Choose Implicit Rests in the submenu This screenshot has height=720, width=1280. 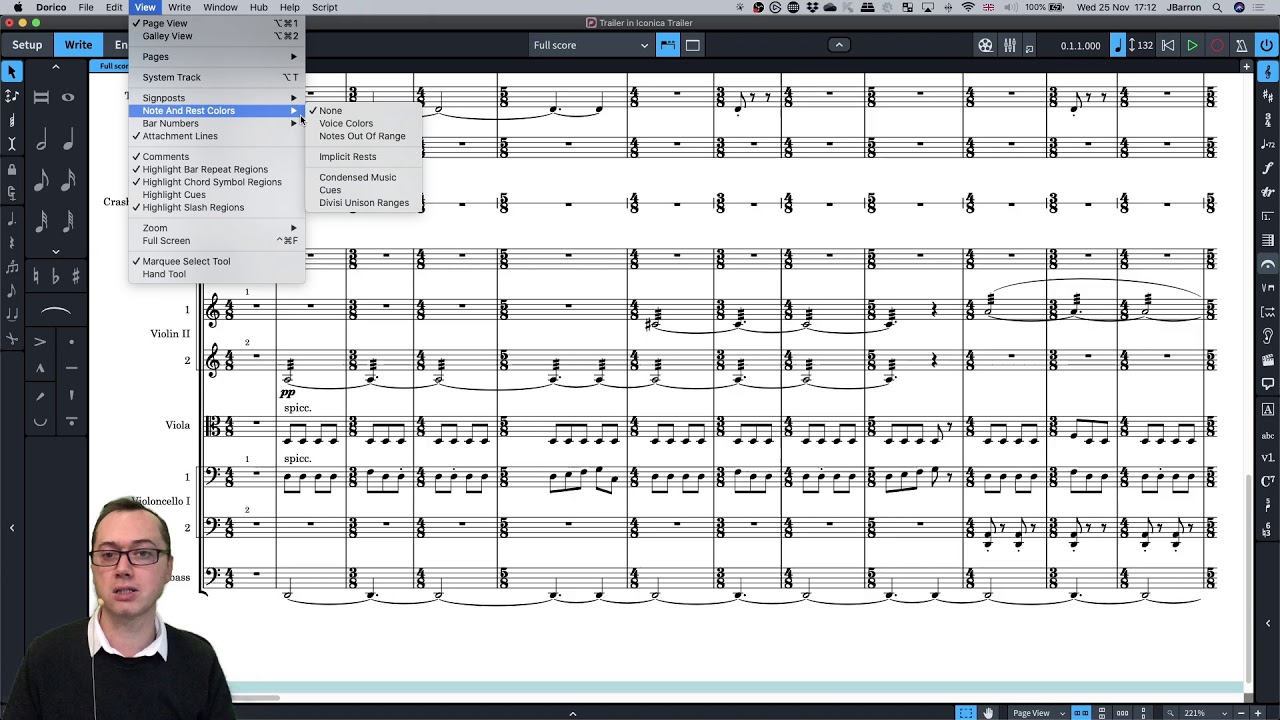click(x=348, y=157)
